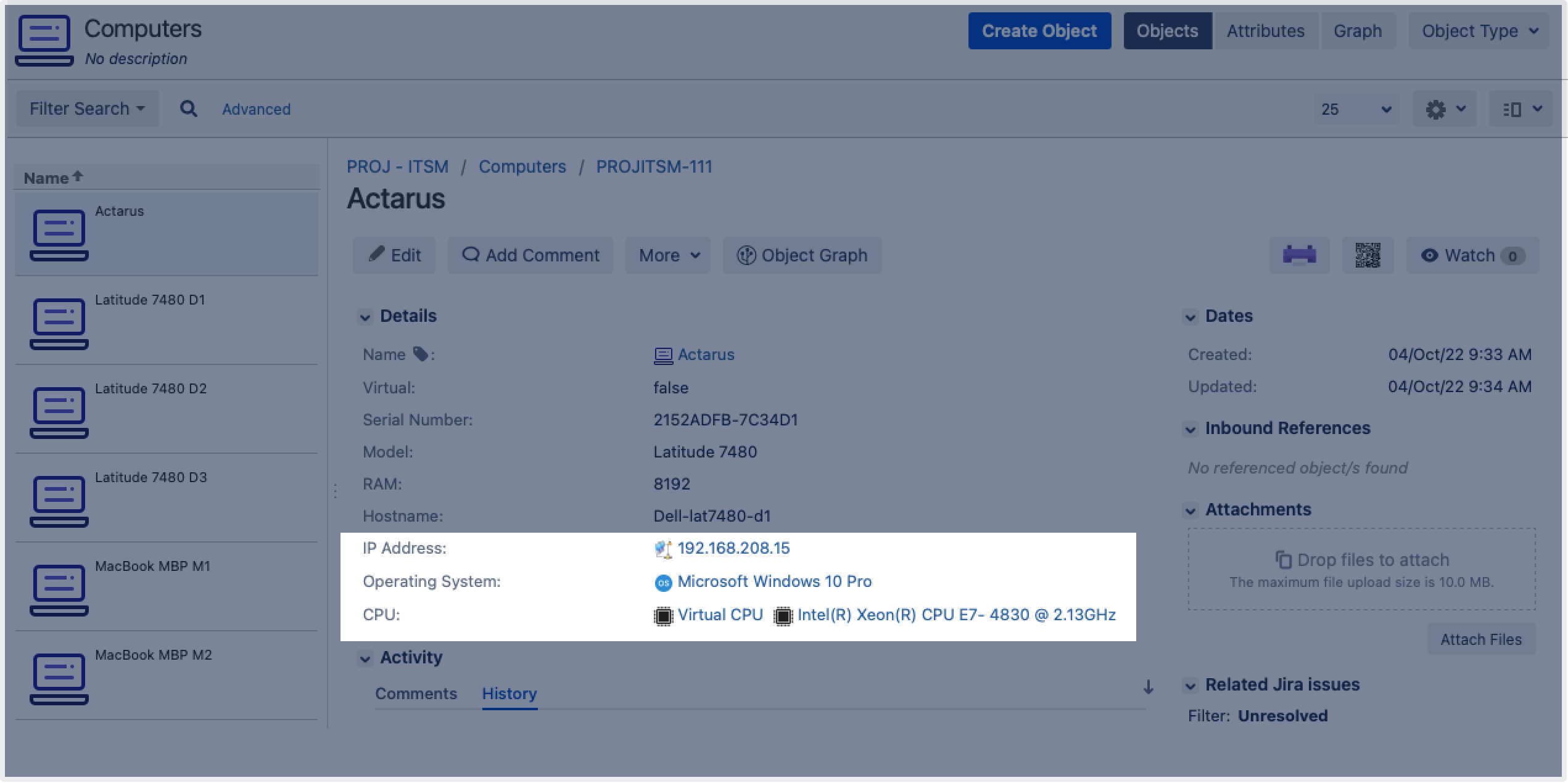Click the Attach Files button
Image resolution: width=1568 pixels, height=783 pixels.
pos(1480,639)
